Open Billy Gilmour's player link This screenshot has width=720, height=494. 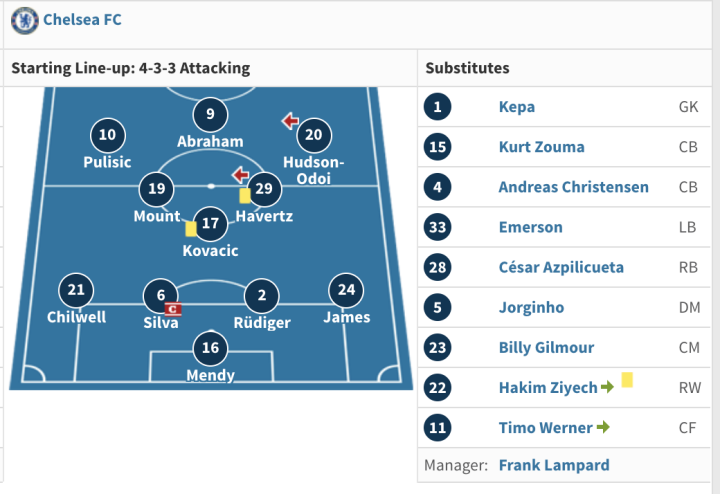click(x=546, y=348)
